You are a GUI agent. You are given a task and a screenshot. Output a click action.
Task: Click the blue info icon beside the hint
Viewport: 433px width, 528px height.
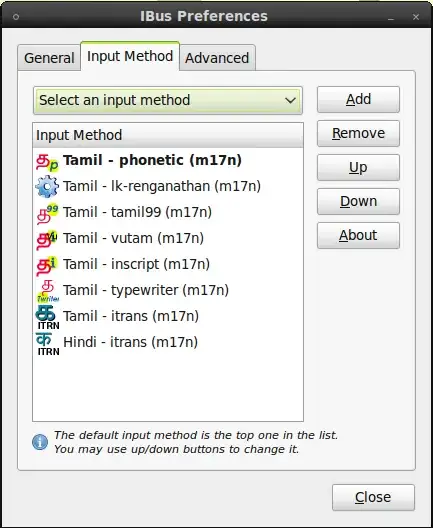point(40,442)
